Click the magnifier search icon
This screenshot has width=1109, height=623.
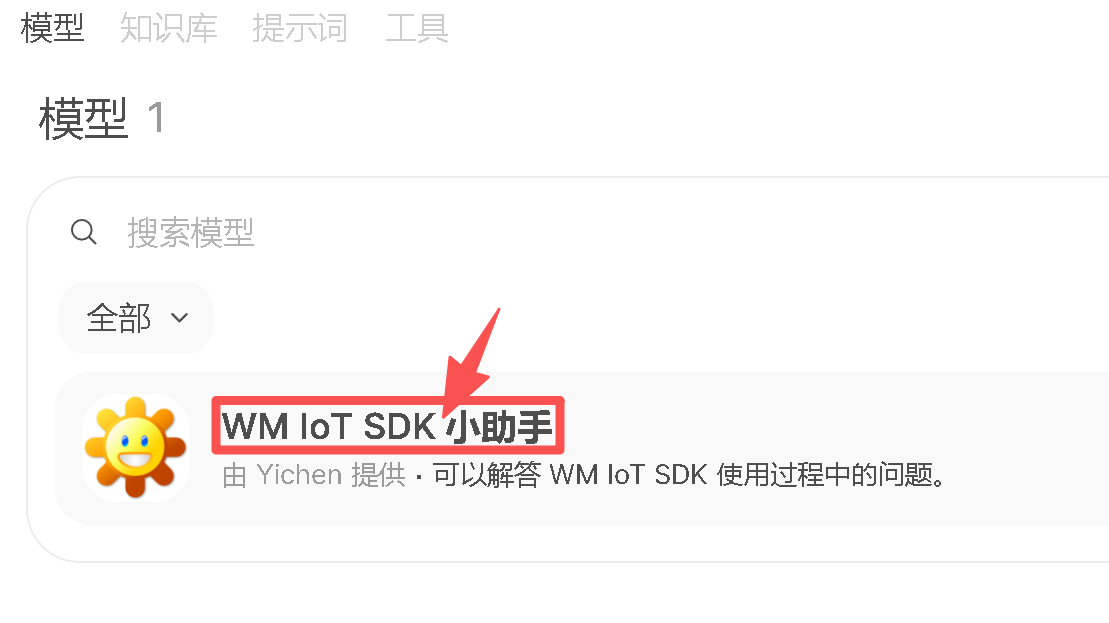click(x=83, y=231)
